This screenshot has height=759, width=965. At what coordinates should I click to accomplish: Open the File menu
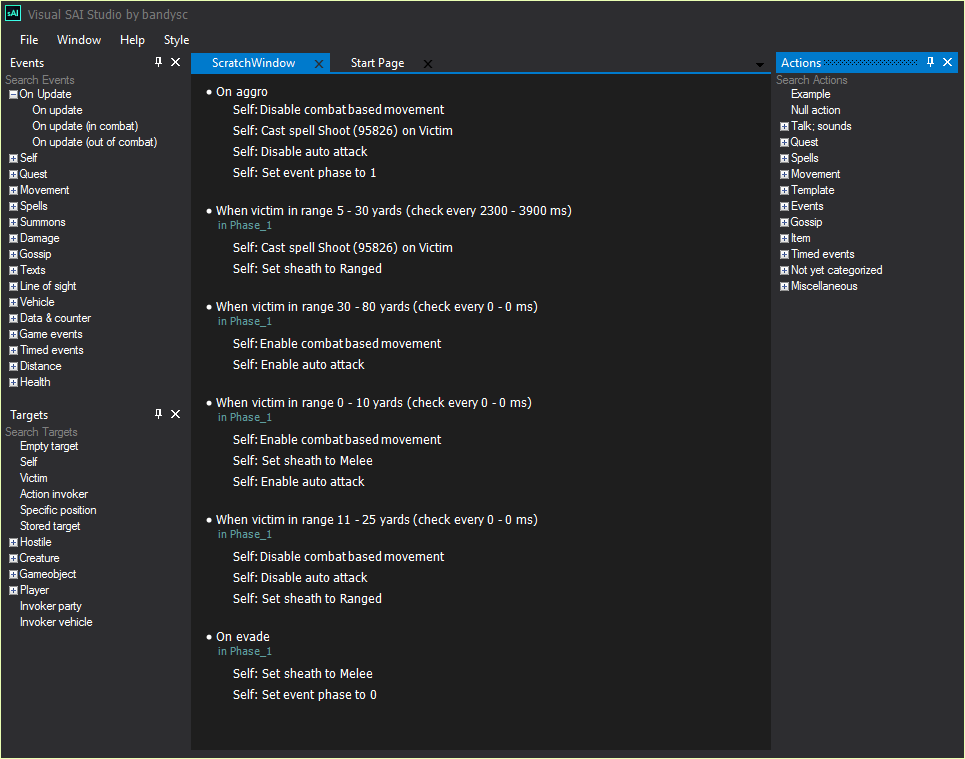[x=29, y=40]
